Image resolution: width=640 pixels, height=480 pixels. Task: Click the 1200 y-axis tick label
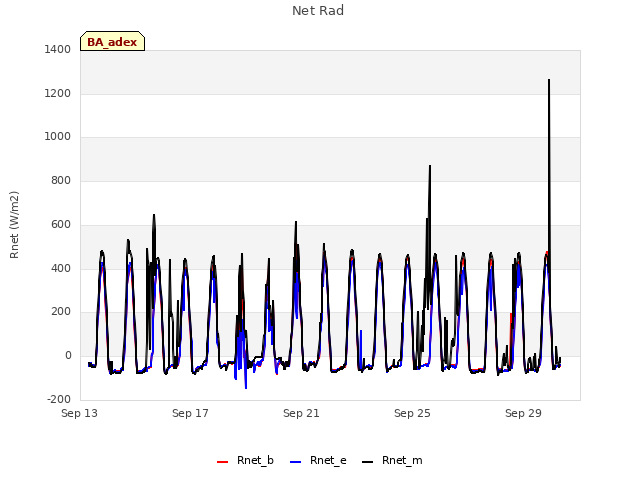pos(58,94)
